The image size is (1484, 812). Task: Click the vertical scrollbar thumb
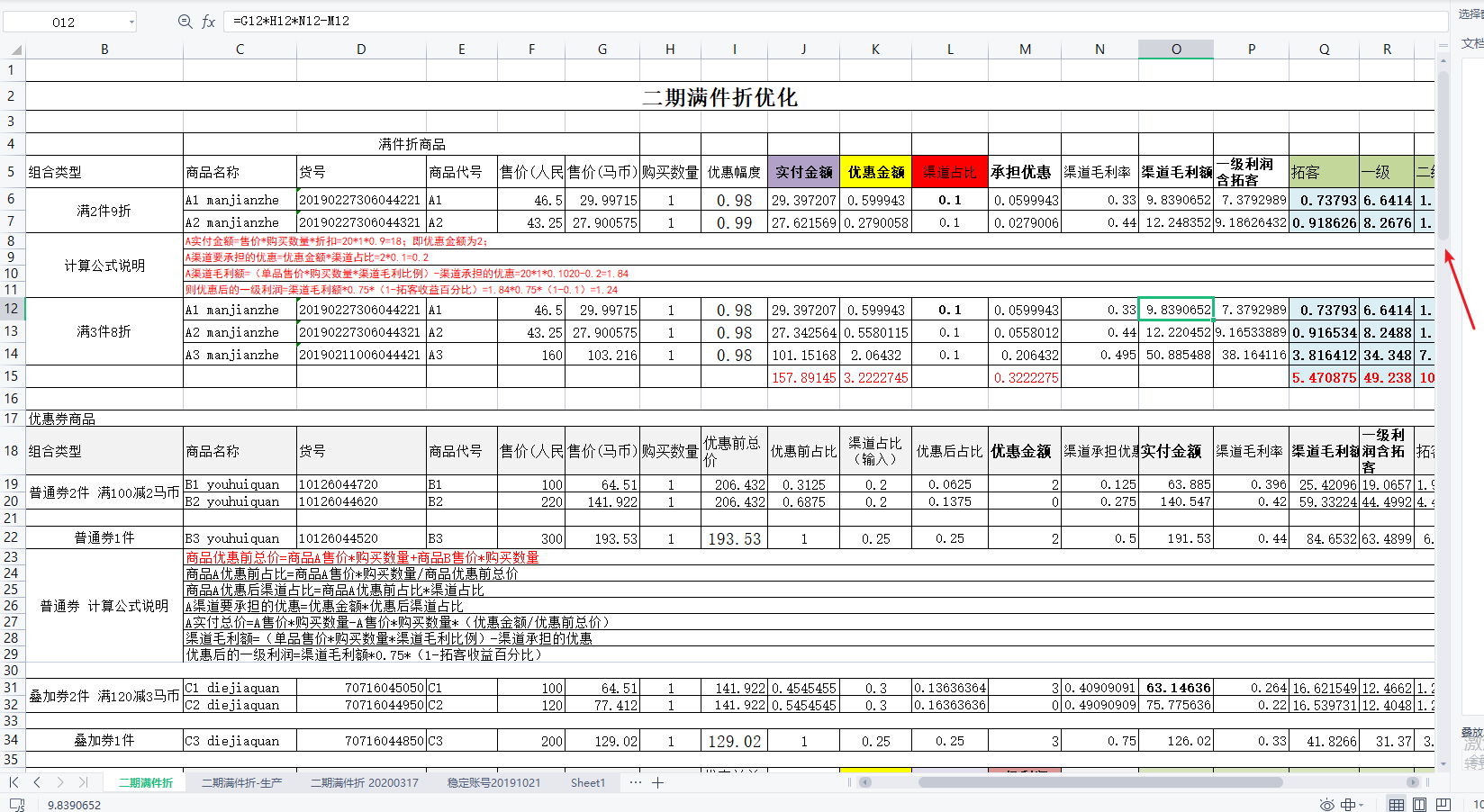(x=1443, y=155)
